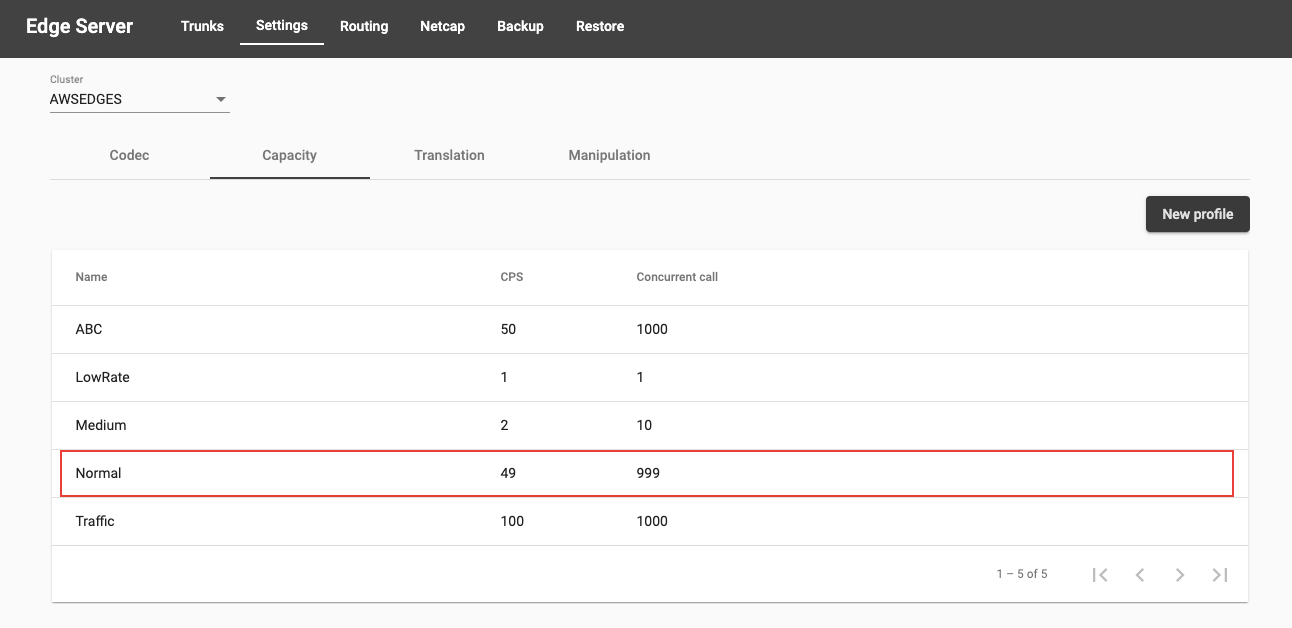Image resolution: width=1292 pixels, height=628 pixels.
Task: Click concurrent call 10 in Medium row
Action: pos(644,425)
